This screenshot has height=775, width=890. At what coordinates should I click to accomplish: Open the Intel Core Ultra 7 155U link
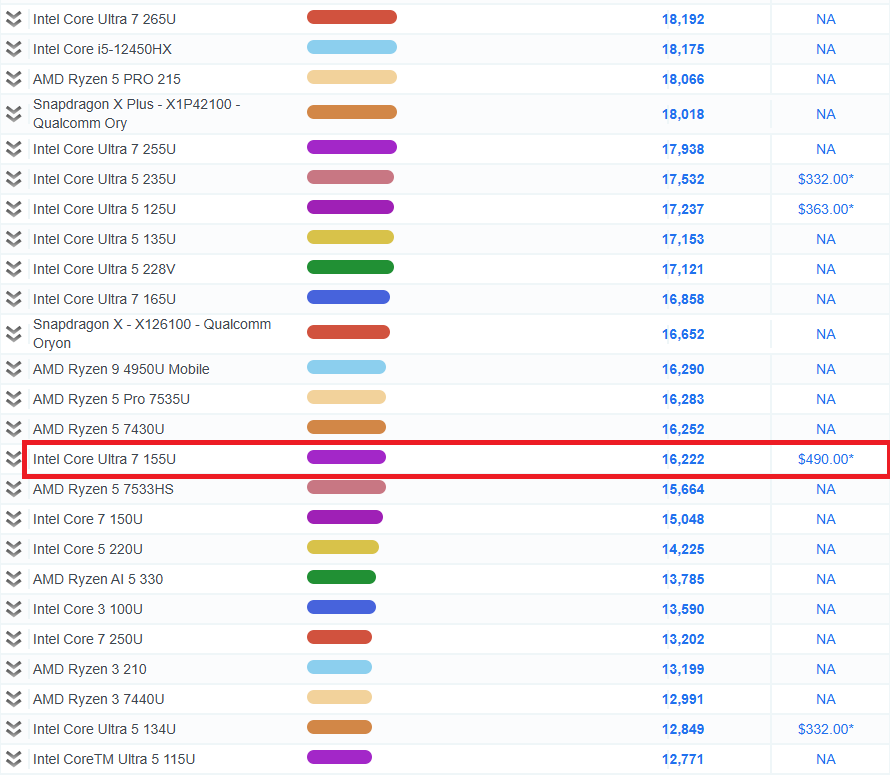coord(104,459)
